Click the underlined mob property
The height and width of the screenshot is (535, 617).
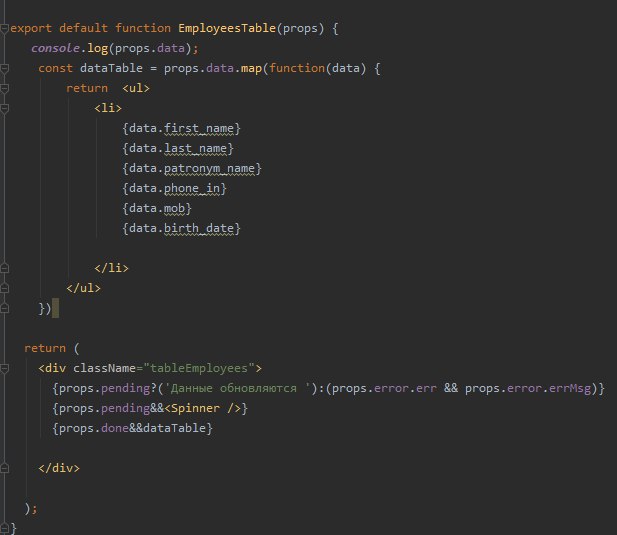pos(174,209)
